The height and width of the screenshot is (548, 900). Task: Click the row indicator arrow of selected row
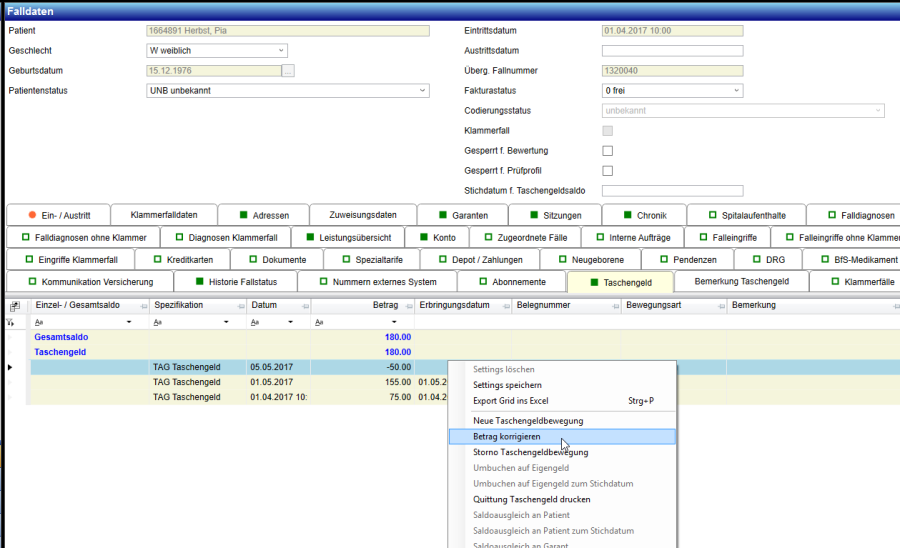click(11, 368)
